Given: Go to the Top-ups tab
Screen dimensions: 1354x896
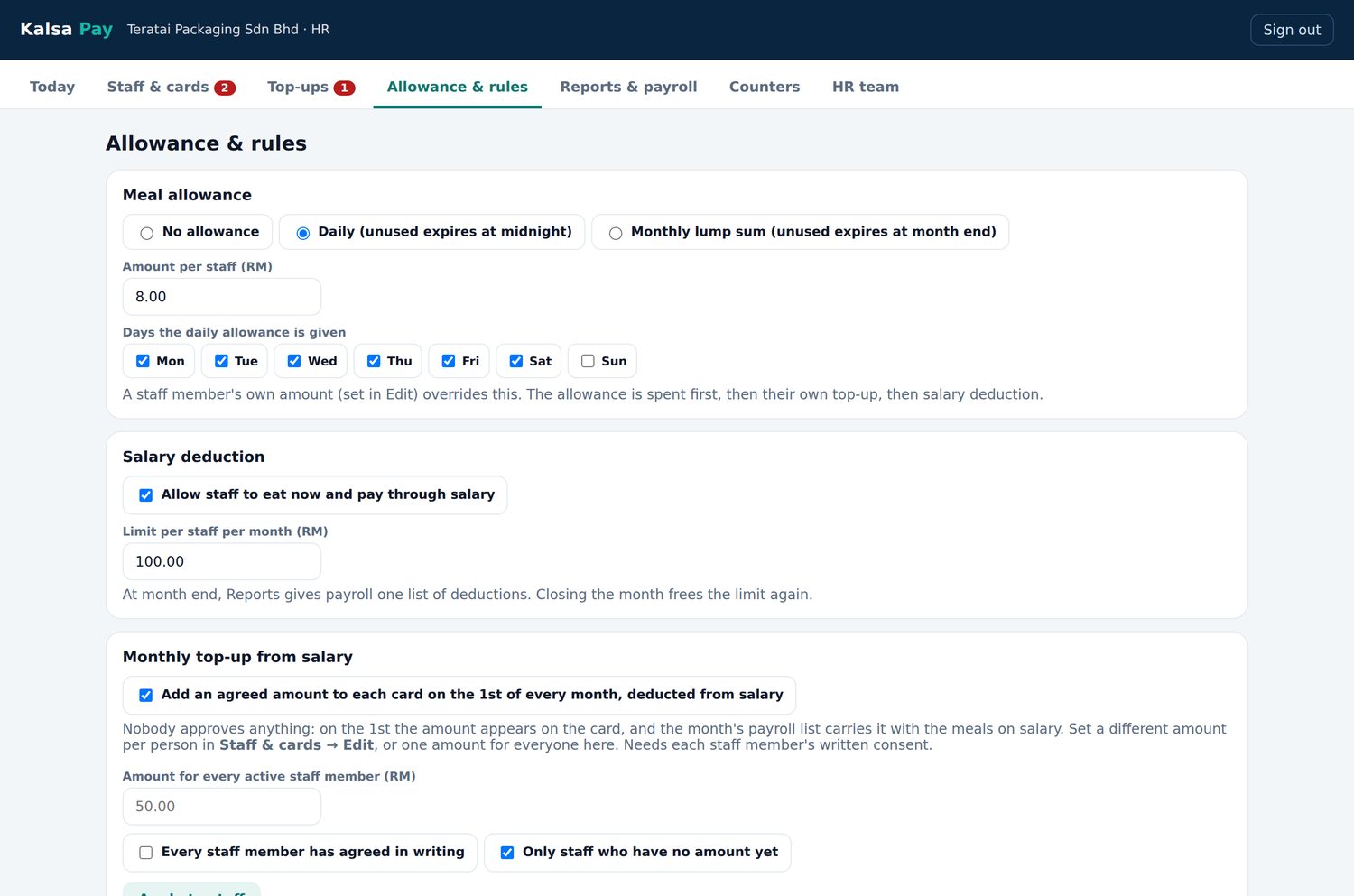Looking at the screenshot, I should [x=311, y=87].
